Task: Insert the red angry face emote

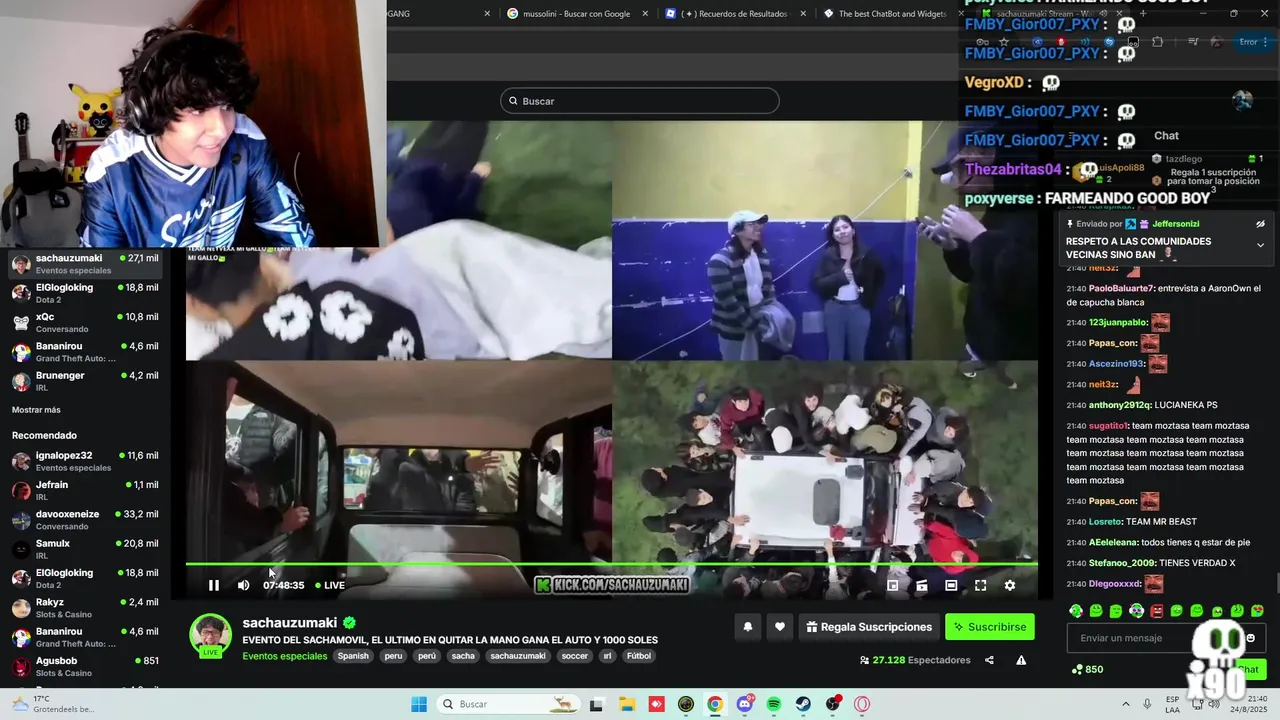Action: (1157, 611)
